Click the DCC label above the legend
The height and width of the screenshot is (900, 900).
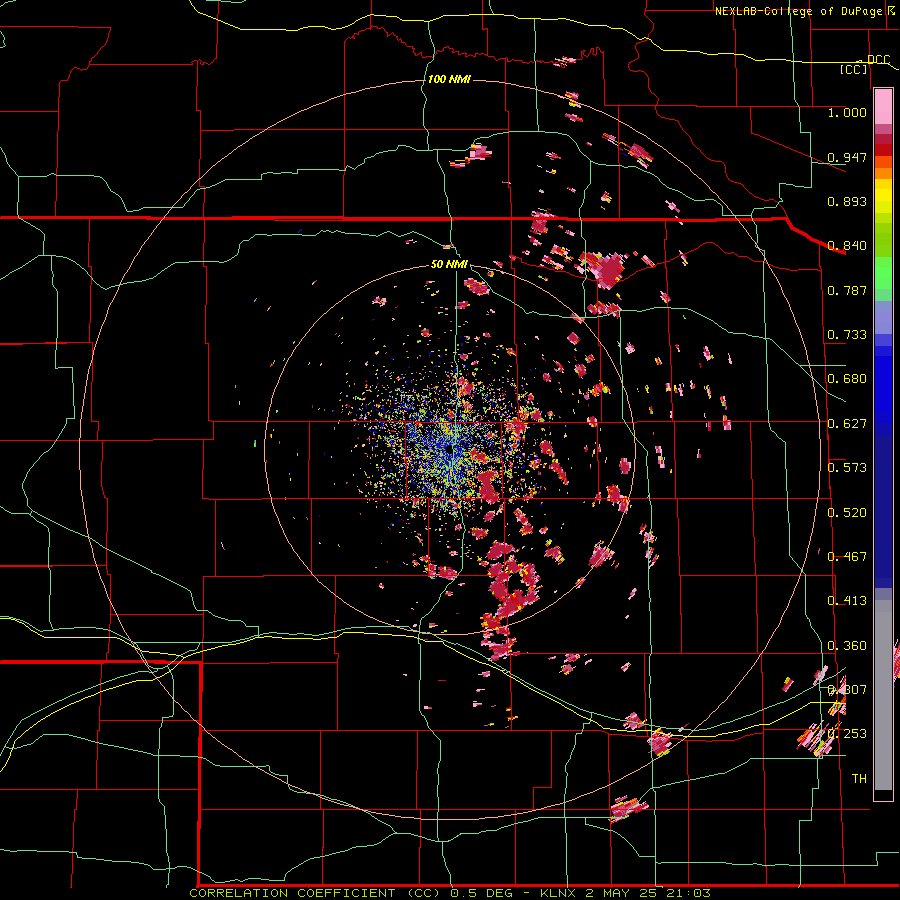click(879, 59)
